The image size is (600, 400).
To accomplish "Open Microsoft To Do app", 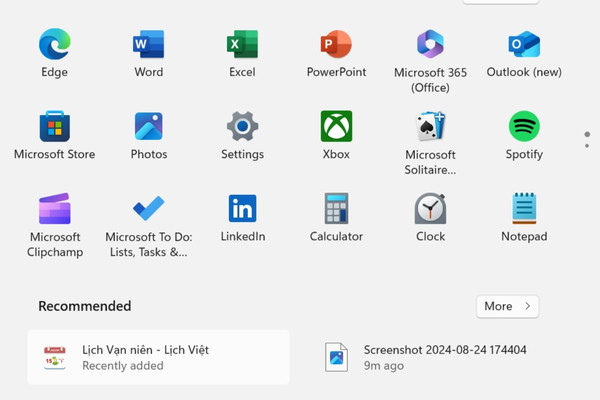I will coord(148,209).
